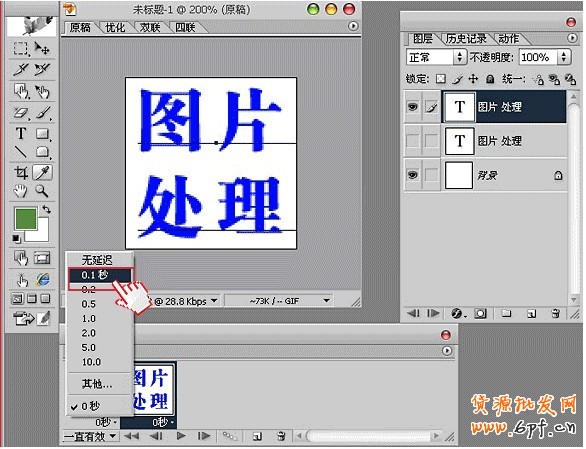Select the Hand tool
This screenshot has height=449, width=586.
(x=21, y=191)
